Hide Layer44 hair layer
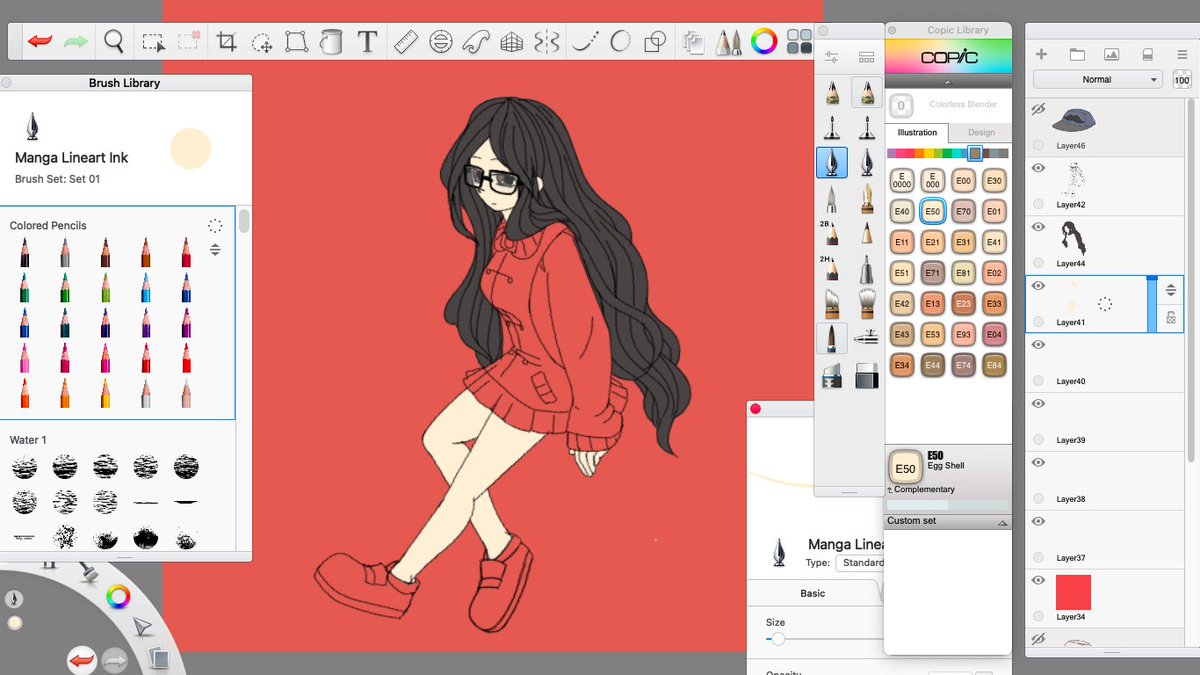Viewport: 1200px width, 675px height. pos(1038,227)
